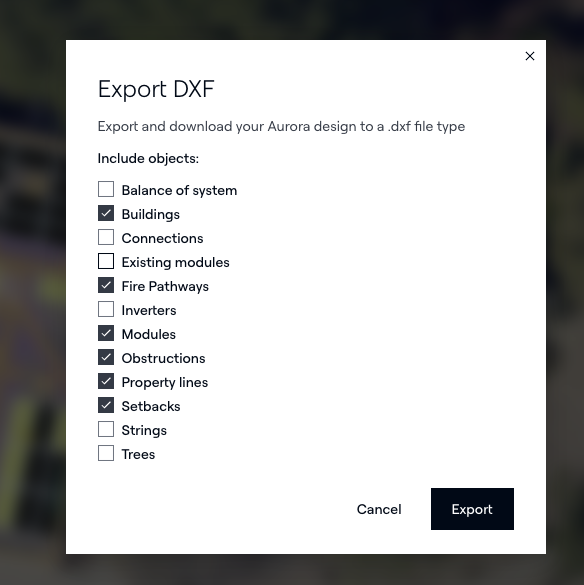
Task: Uncheck the Property lines checkbox
Action: [x=106, y=381]
